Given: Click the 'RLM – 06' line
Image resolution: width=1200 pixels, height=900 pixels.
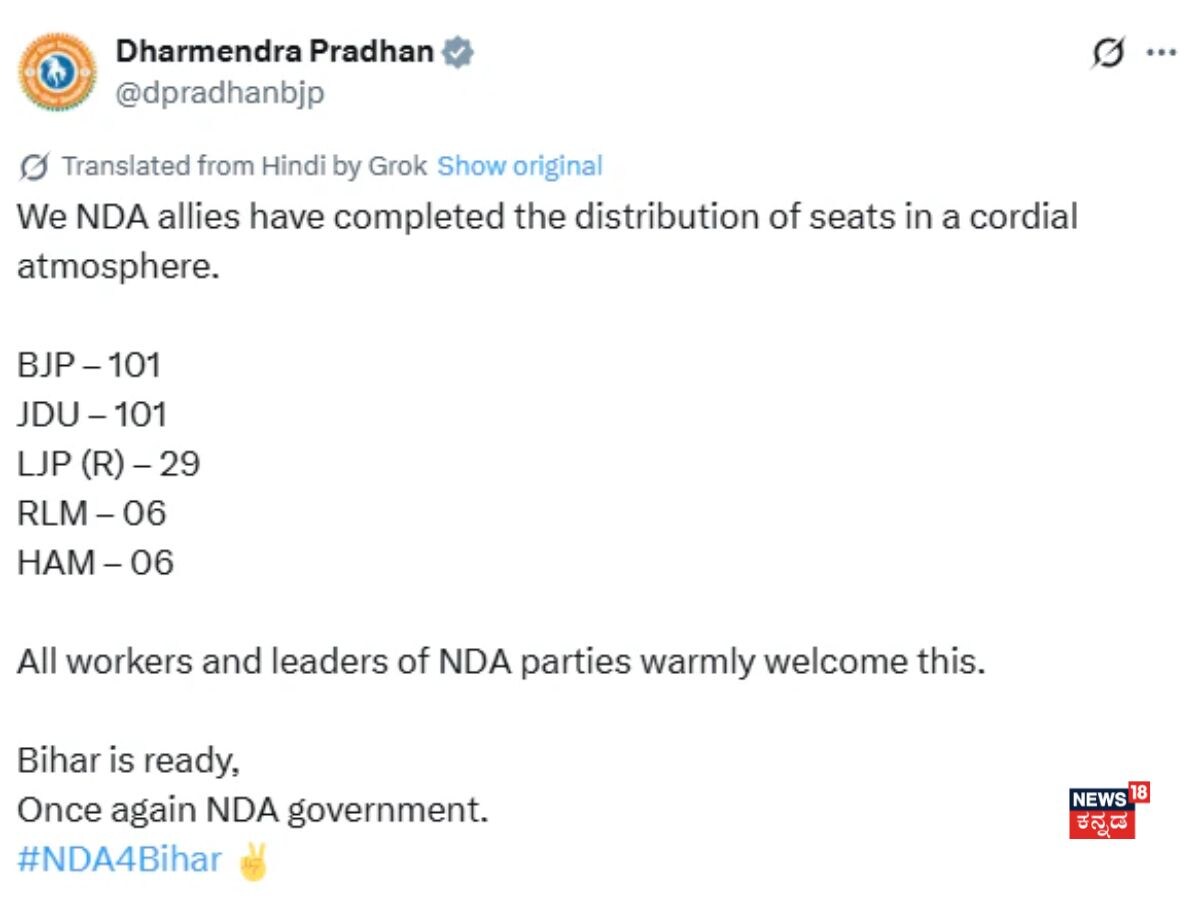Looking at the screenshot, I should [x=91, y=513].
